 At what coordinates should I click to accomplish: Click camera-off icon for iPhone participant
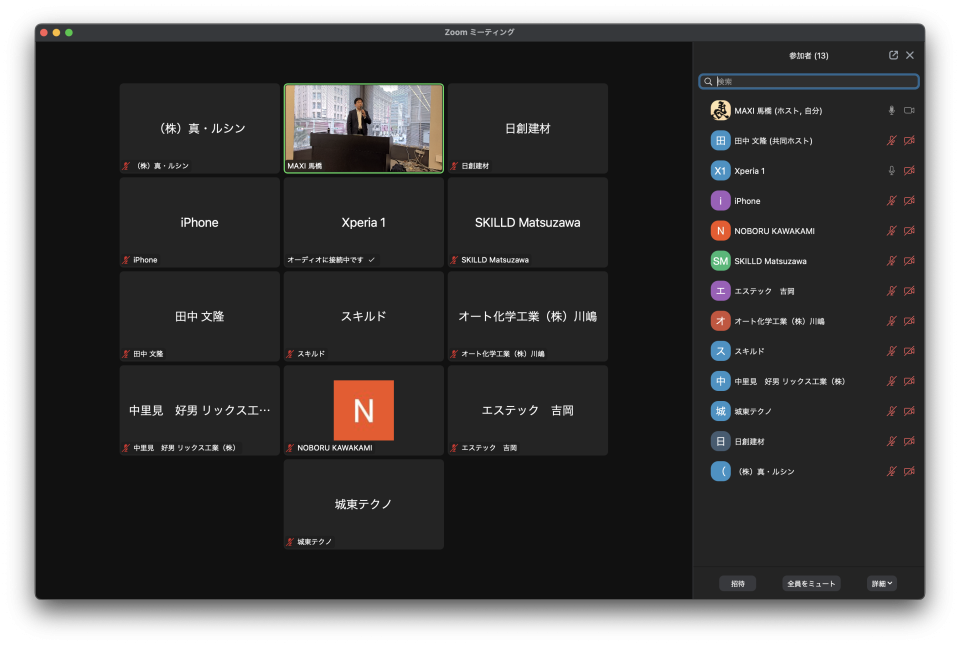(909, 201)
